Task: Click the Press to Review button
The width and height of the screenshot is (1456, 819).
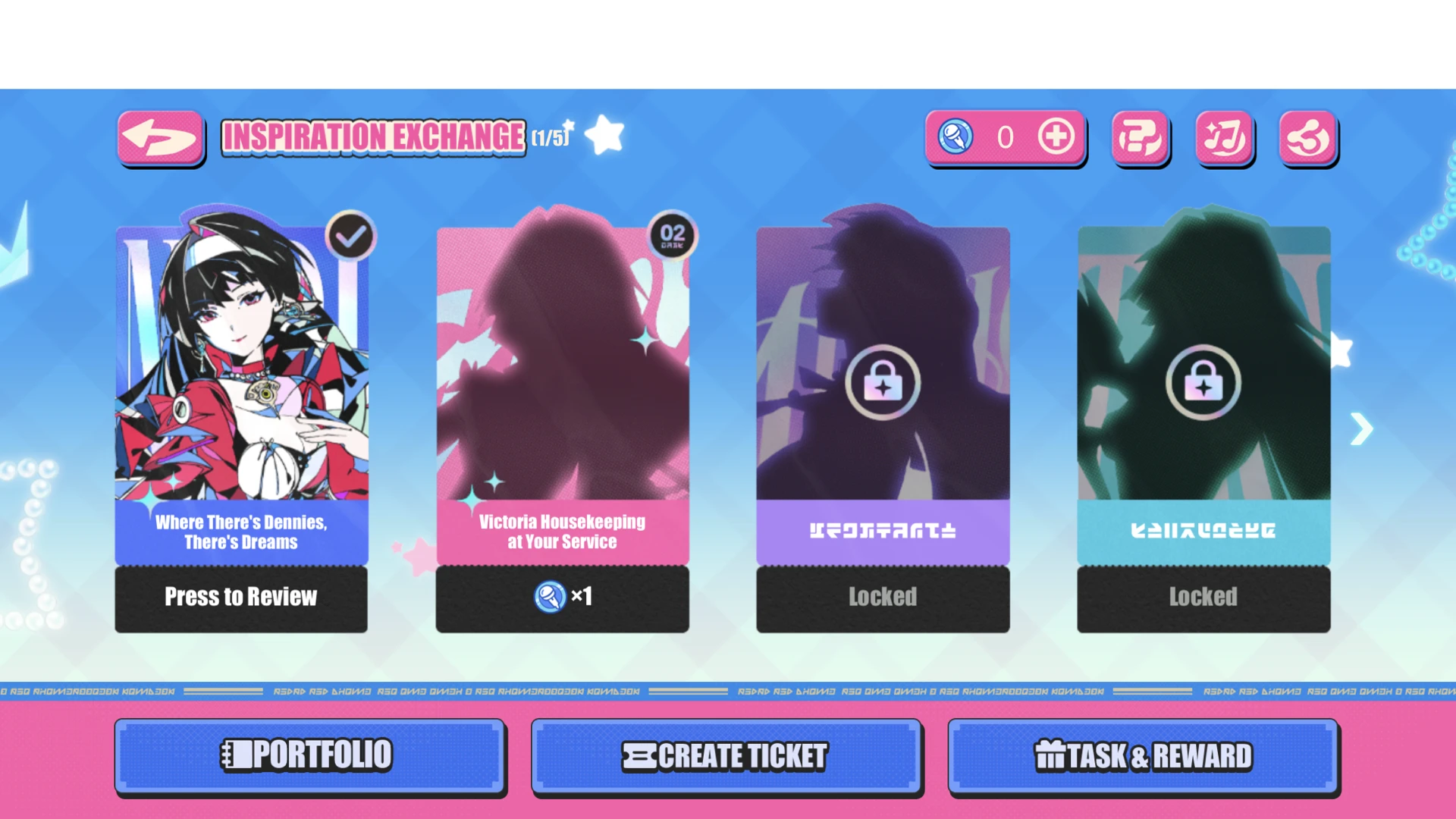Action: [241, 598]
